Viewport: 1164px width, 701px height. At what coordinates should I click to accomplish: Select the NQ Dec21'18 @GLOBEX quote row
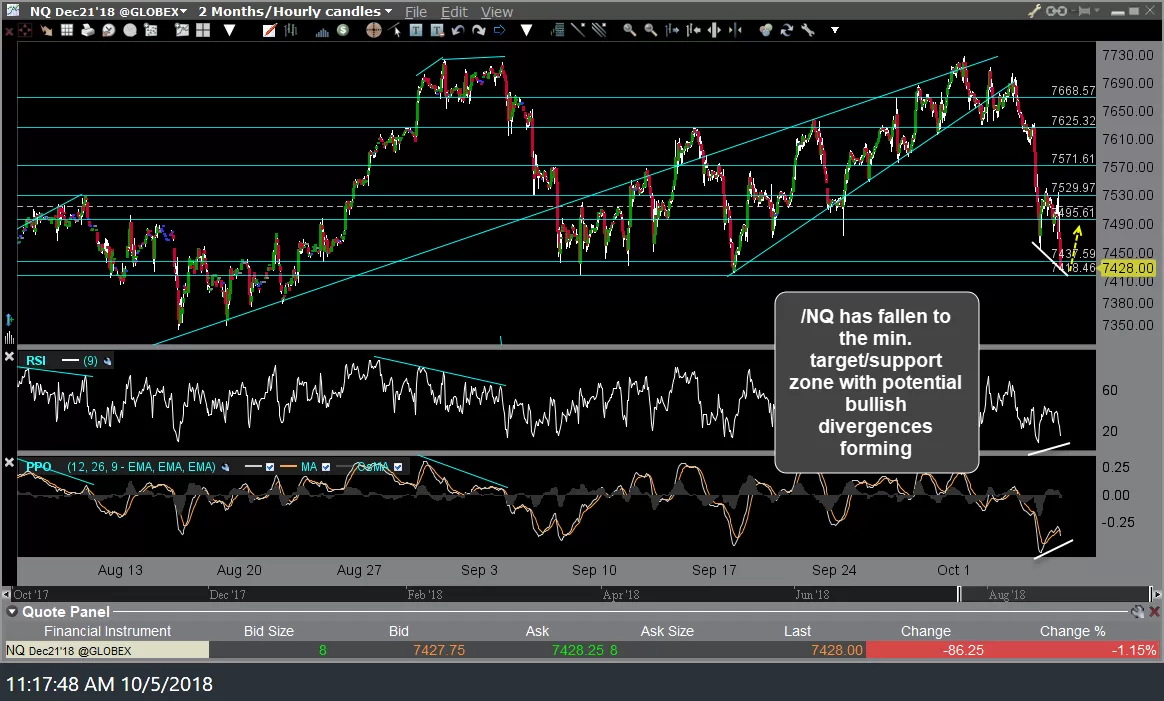pyautogui.click(x=582, y=651)
